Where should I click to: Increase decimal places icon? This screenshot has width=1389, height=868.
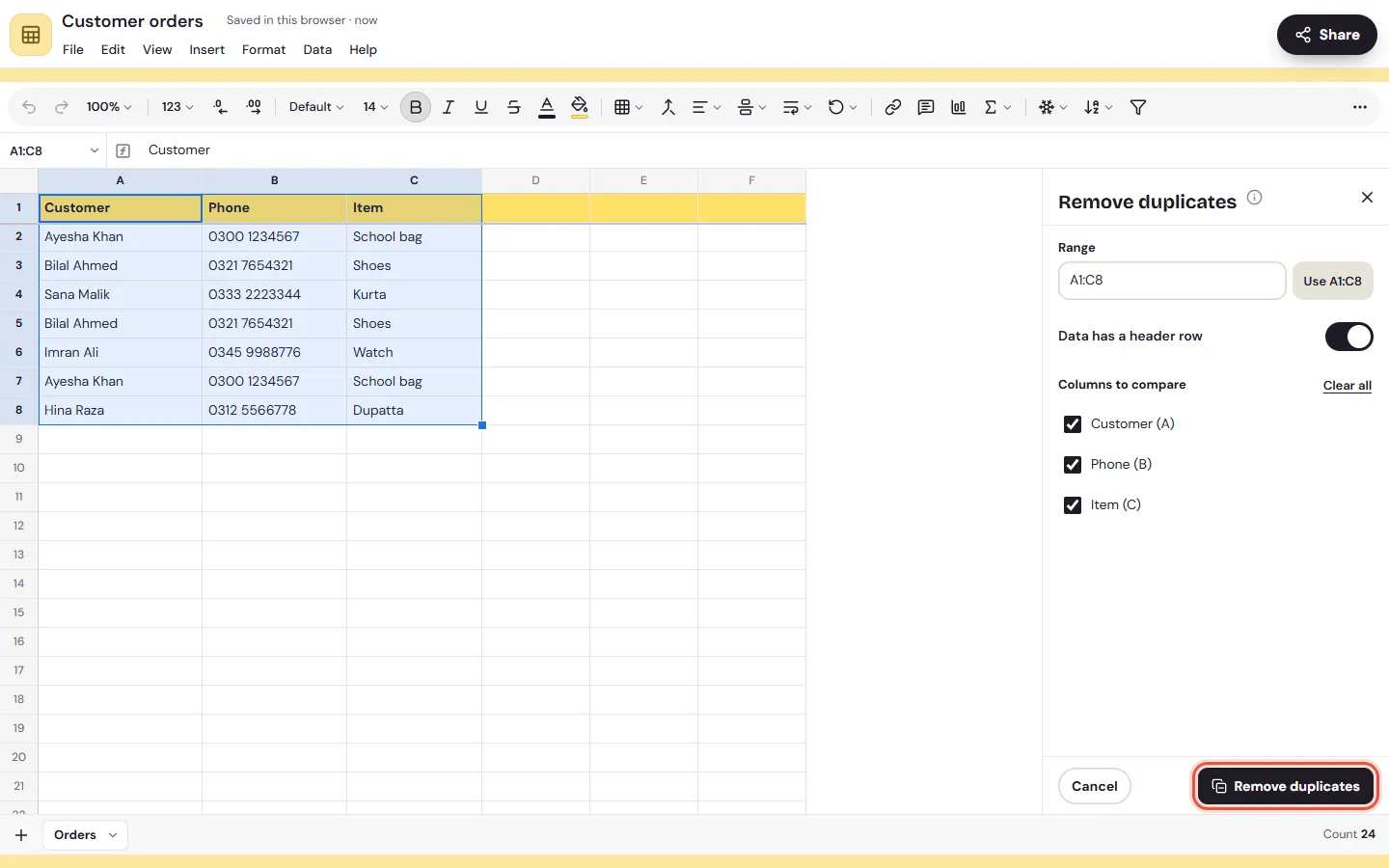click(x=254, y=107)
